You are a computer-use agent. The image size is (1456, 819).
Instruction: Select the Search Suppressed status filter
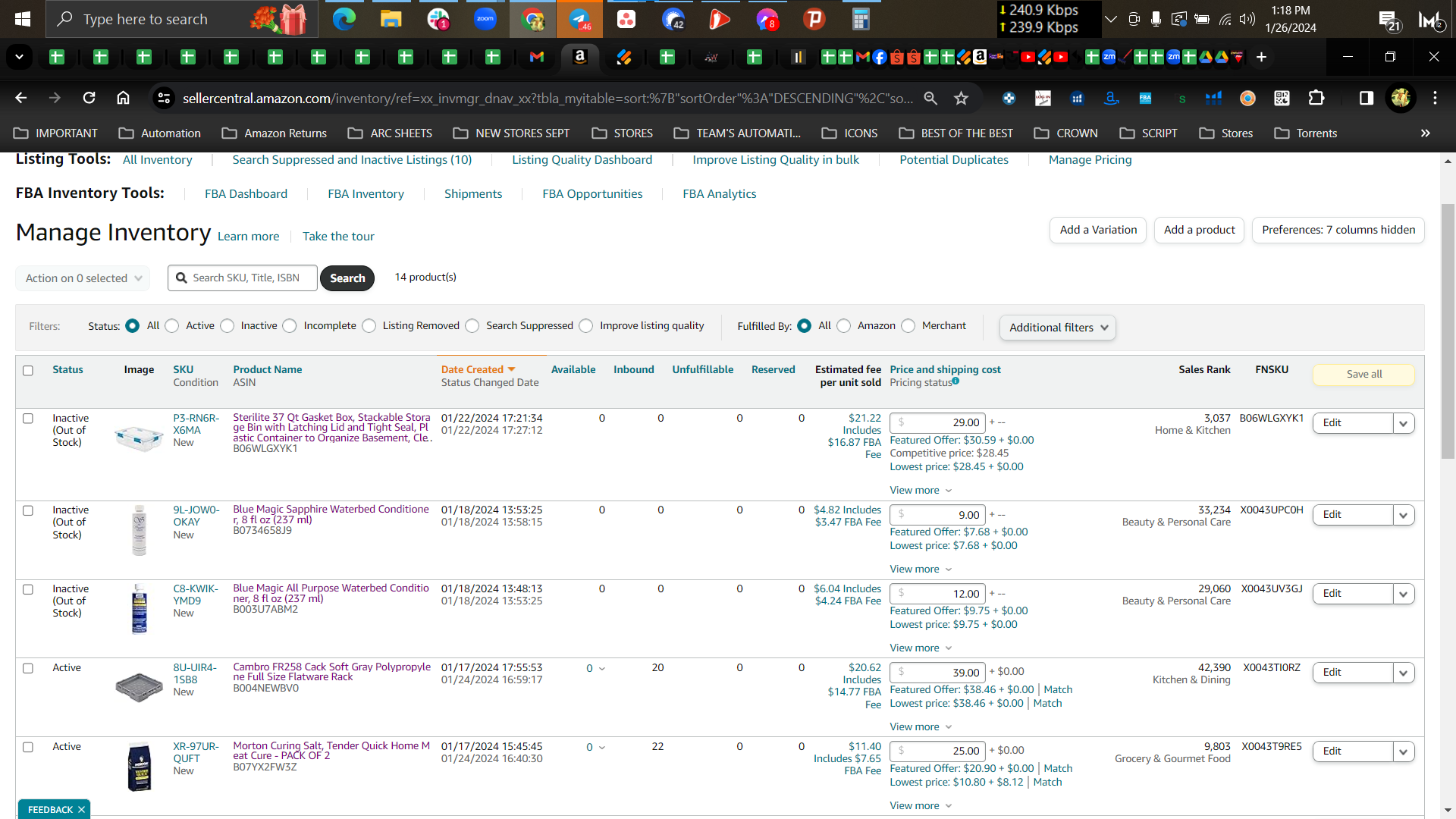(472, 326)
